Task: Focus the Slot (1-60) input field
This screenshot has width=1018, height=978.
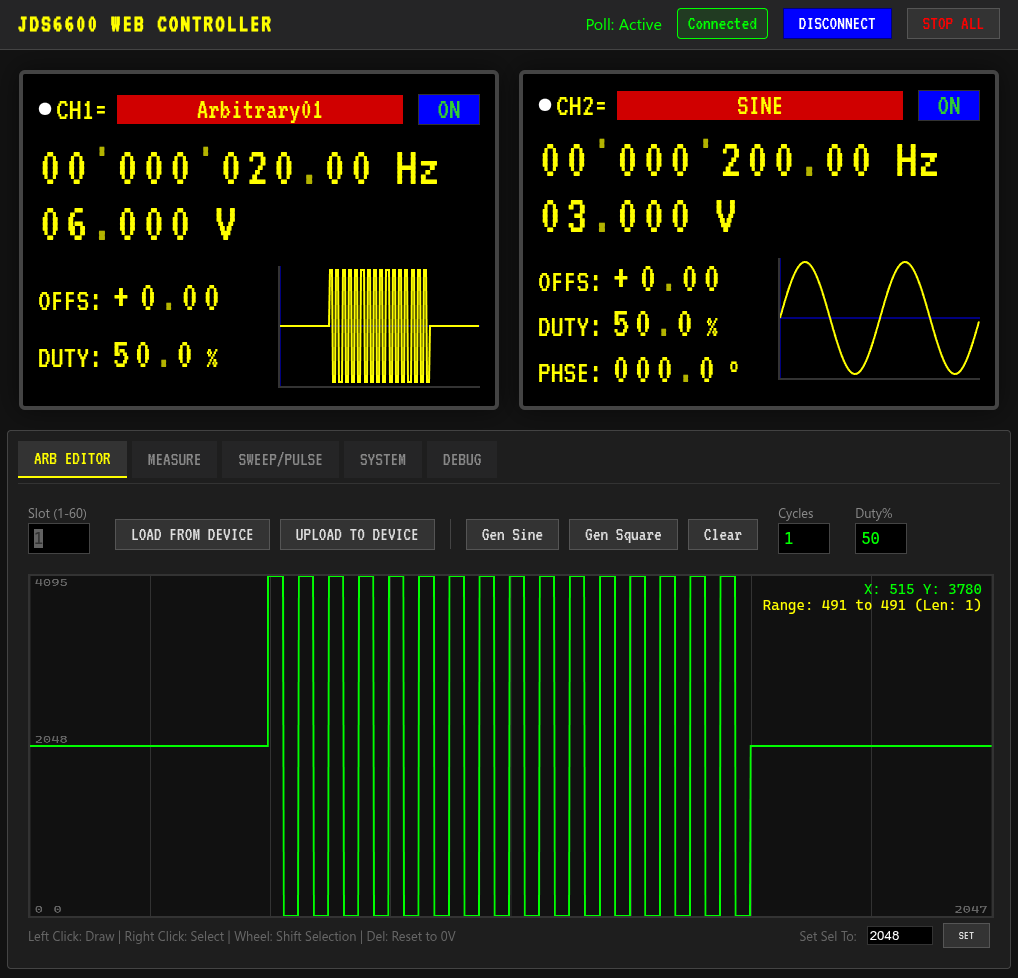Action: 58,538
